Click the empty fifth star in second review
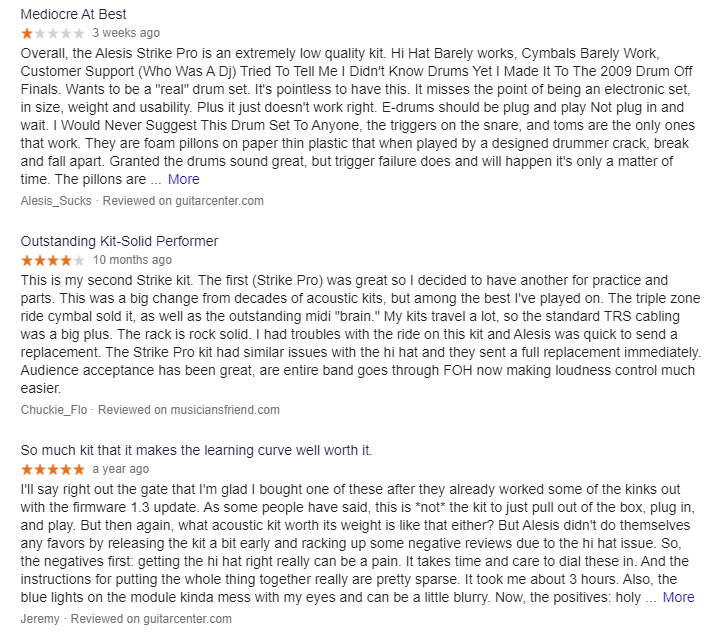Screen dimensions: 724x635 79,260
